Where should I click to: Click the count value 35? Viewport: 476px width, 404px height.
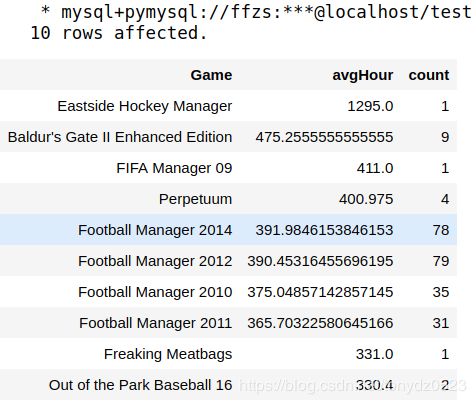click(441, 292)
